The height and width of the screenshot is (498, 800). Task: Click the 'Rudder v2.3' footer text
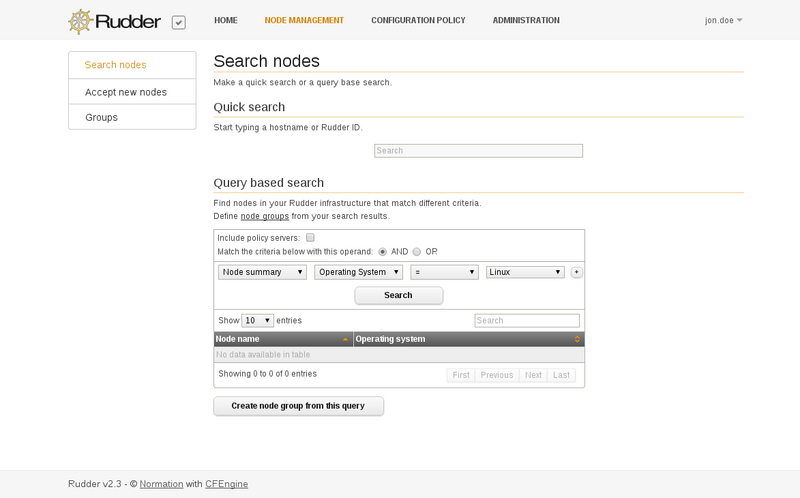(x=95, y=484)
